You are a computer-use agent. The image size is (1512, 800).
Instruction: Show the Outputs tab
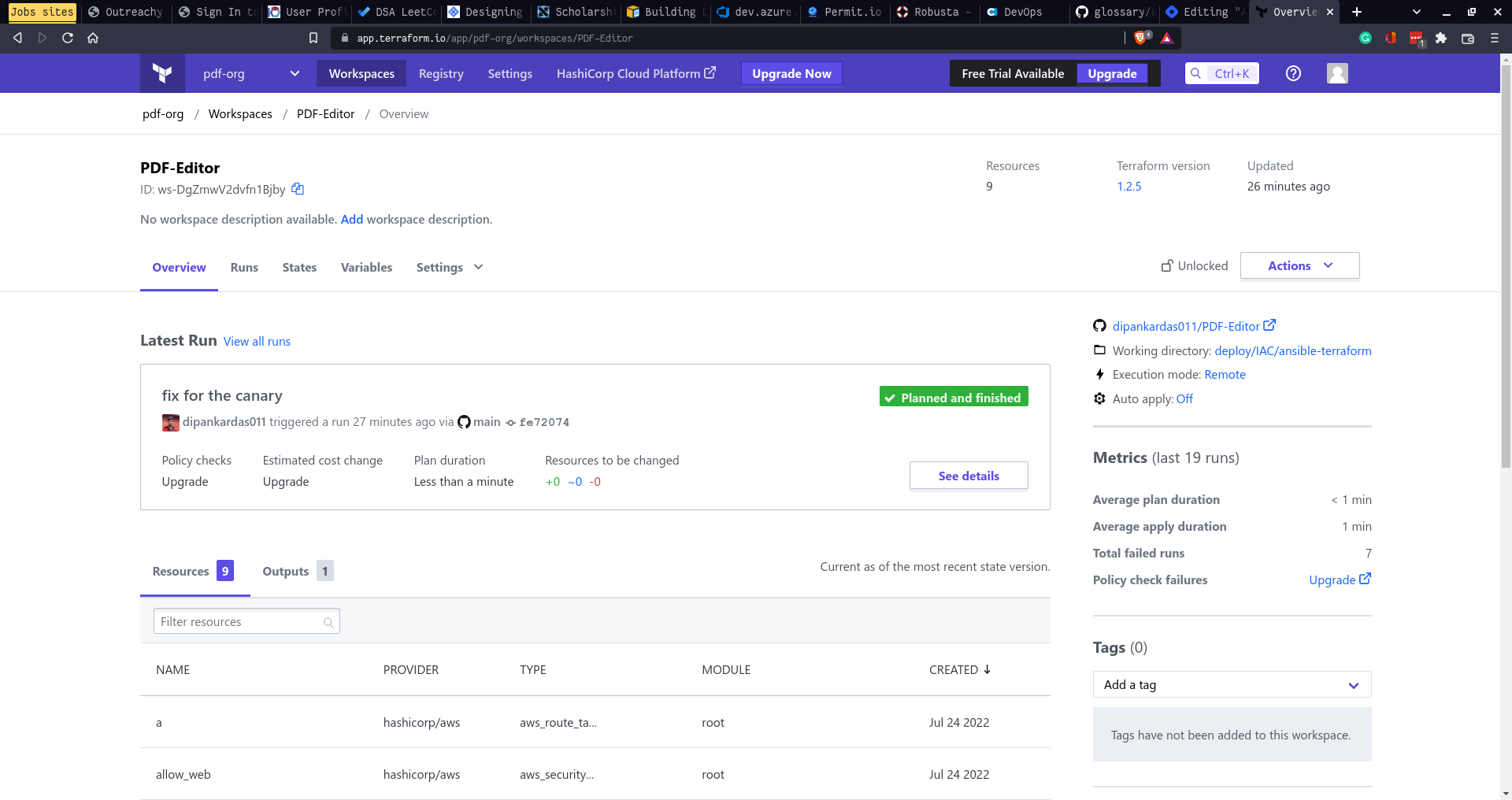[298, 571]
